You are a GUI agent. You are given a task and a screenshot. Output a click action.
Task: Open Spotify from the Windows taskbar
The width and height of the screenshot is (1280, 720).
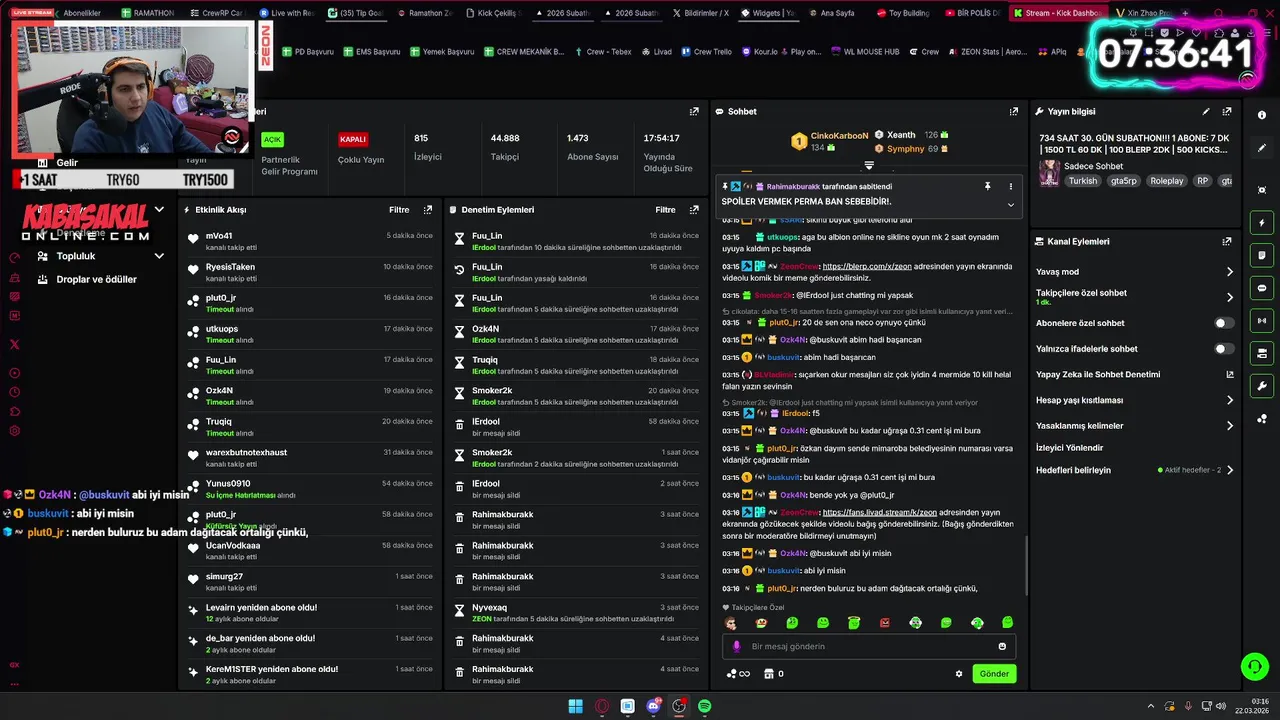pos(705,706)
